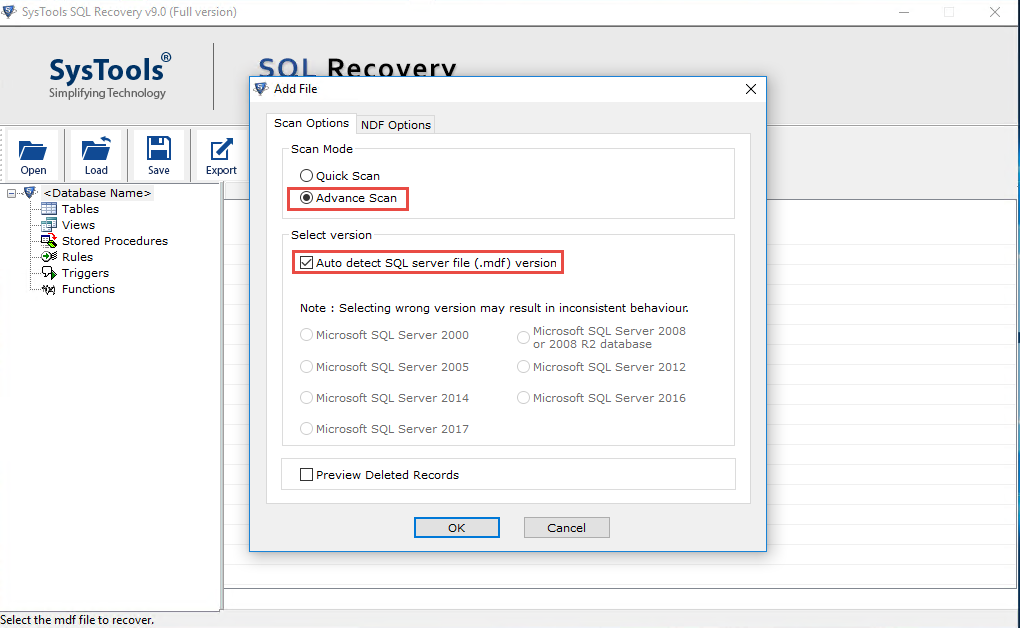Screen dimensions: 1020x628
Task: Click the SysTools app icon in main title bar
Action: point(8,12)
